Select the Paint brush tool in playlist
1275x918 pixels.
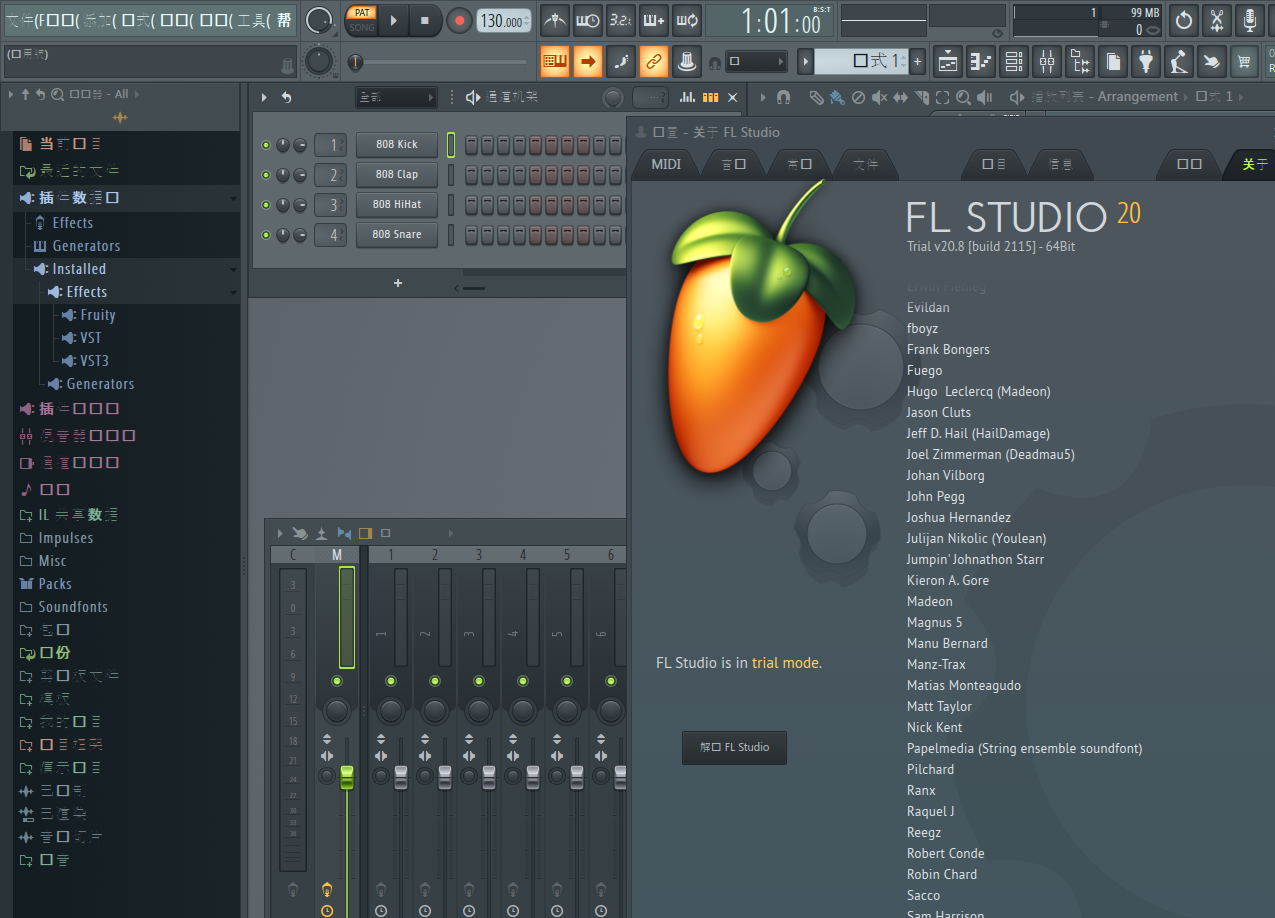click(837, 97)
